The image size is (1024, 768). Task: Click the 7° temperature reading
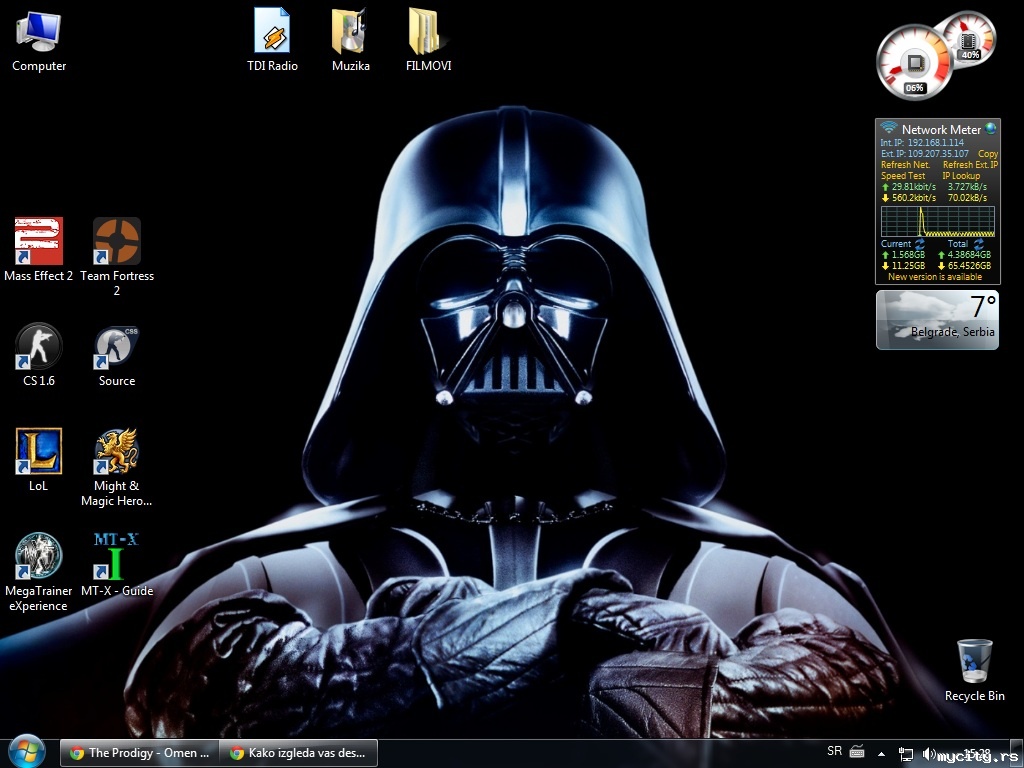point(983,306)
